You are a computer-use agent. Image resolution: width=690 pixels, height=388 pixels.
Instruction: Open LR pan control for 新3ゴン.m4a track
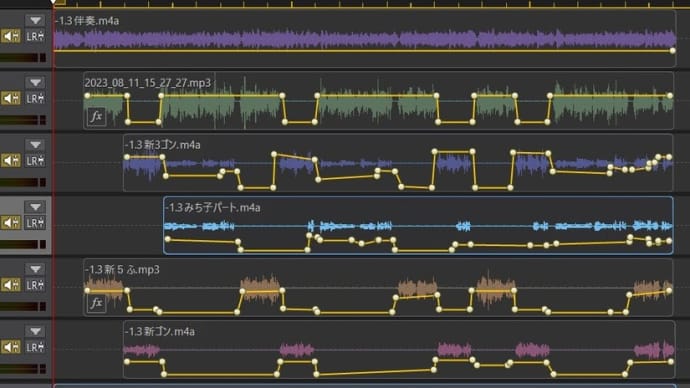pyautogui.click(x=35, y=161)
